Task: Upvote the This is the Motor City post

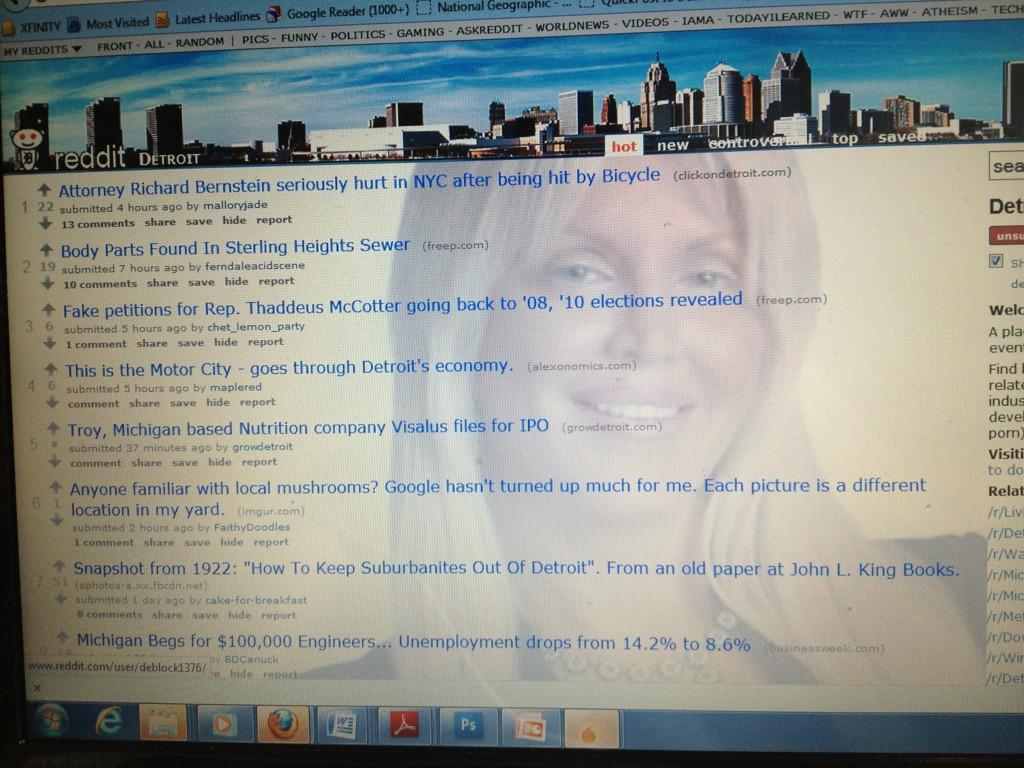Action: coord(50,370)
